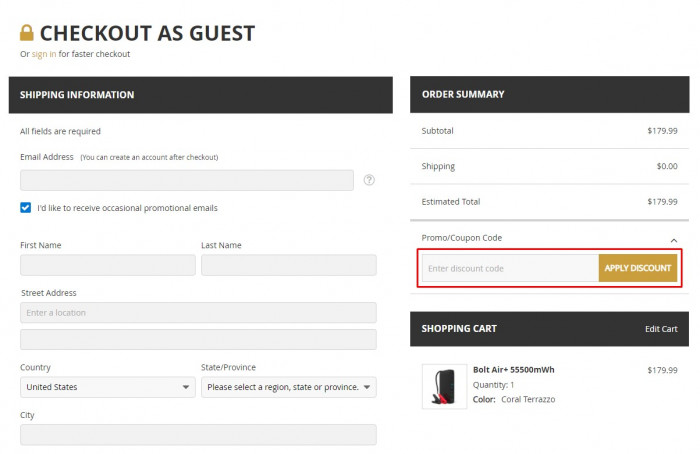This screenshot has width=700, height=454.
Task: Click the Bolt Air+ product thumbnail
Action: 444,387
